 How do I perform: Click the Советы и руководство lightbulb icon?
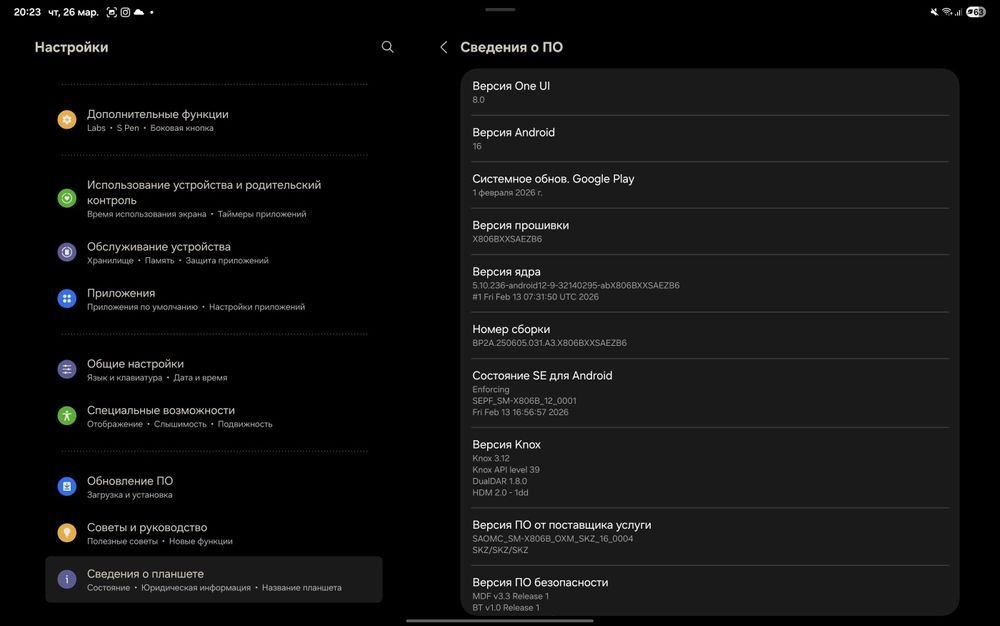pyautogui.click(x=67, y=533)
